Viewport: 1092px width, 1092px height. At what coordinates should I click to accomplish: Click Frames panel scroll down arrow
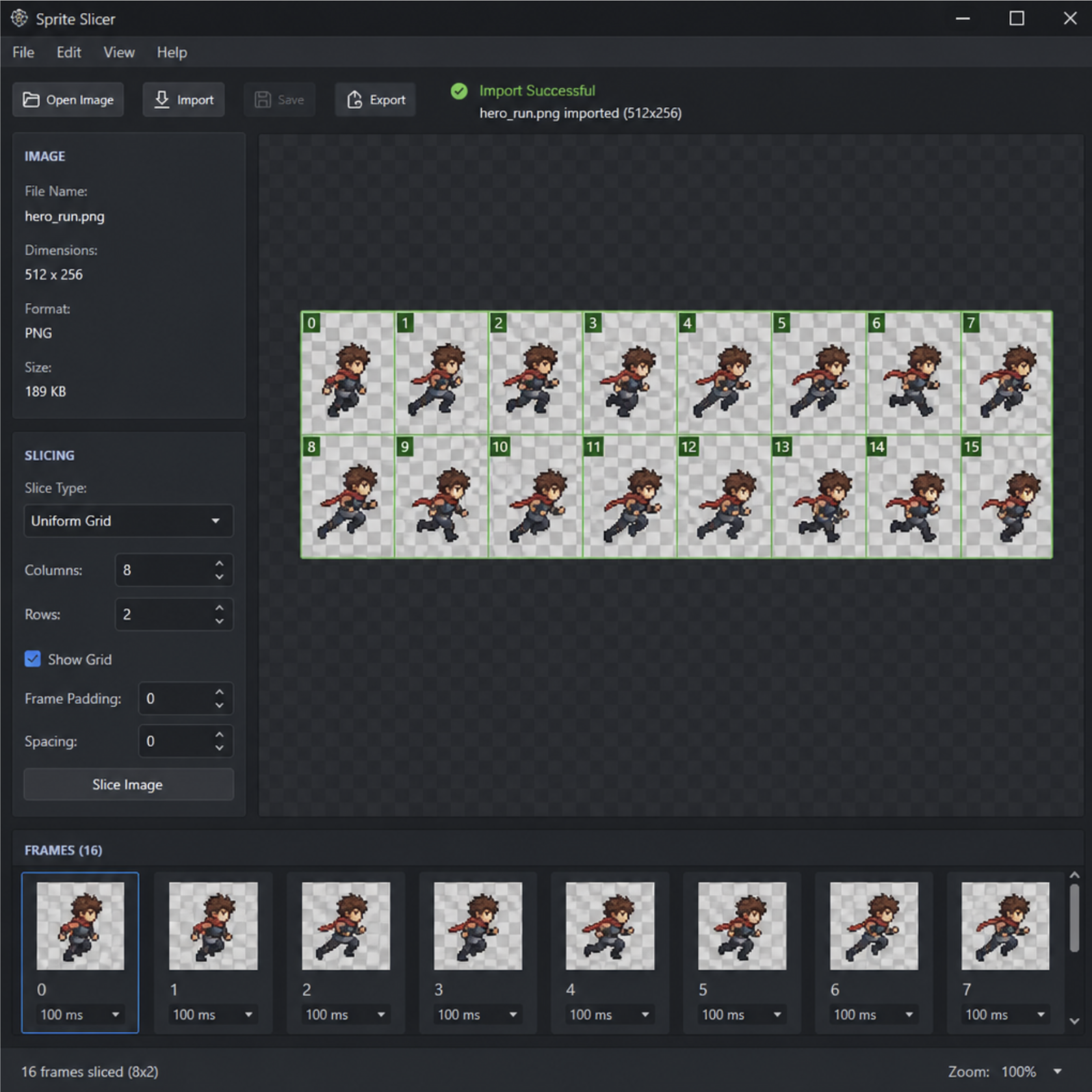[x=1074, y=1021]
